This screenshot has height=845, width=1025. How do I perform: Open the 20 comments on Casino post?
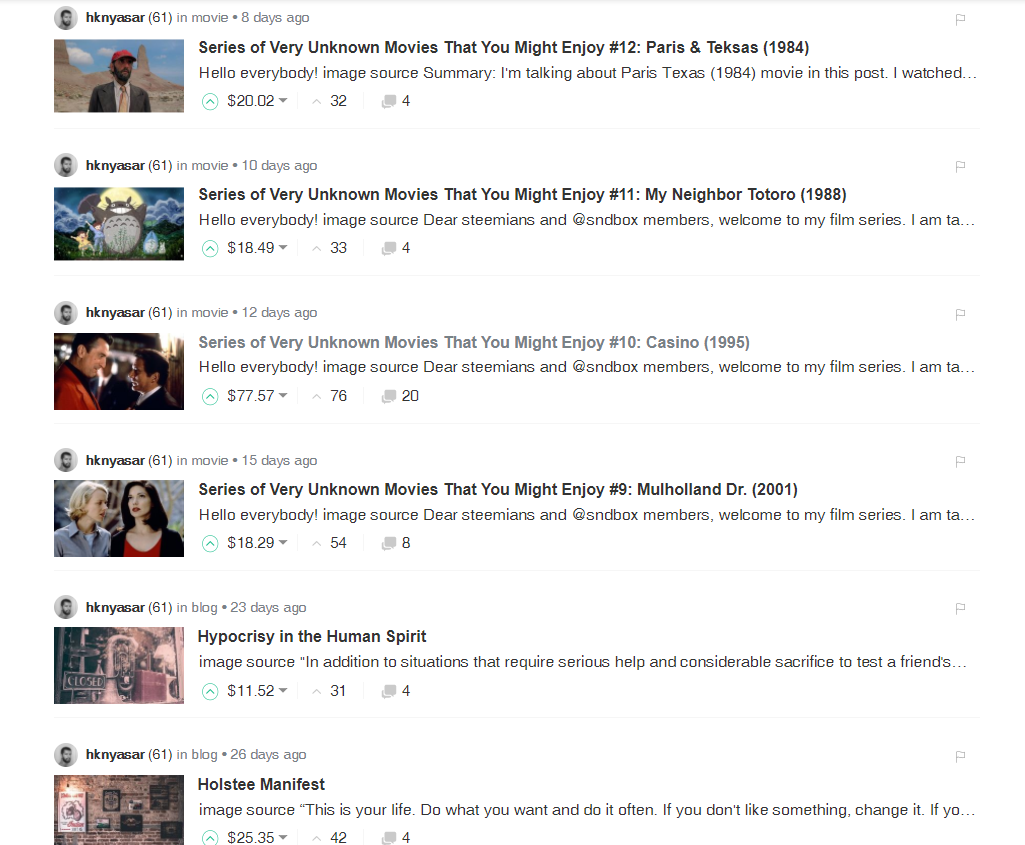click(400, 396)
